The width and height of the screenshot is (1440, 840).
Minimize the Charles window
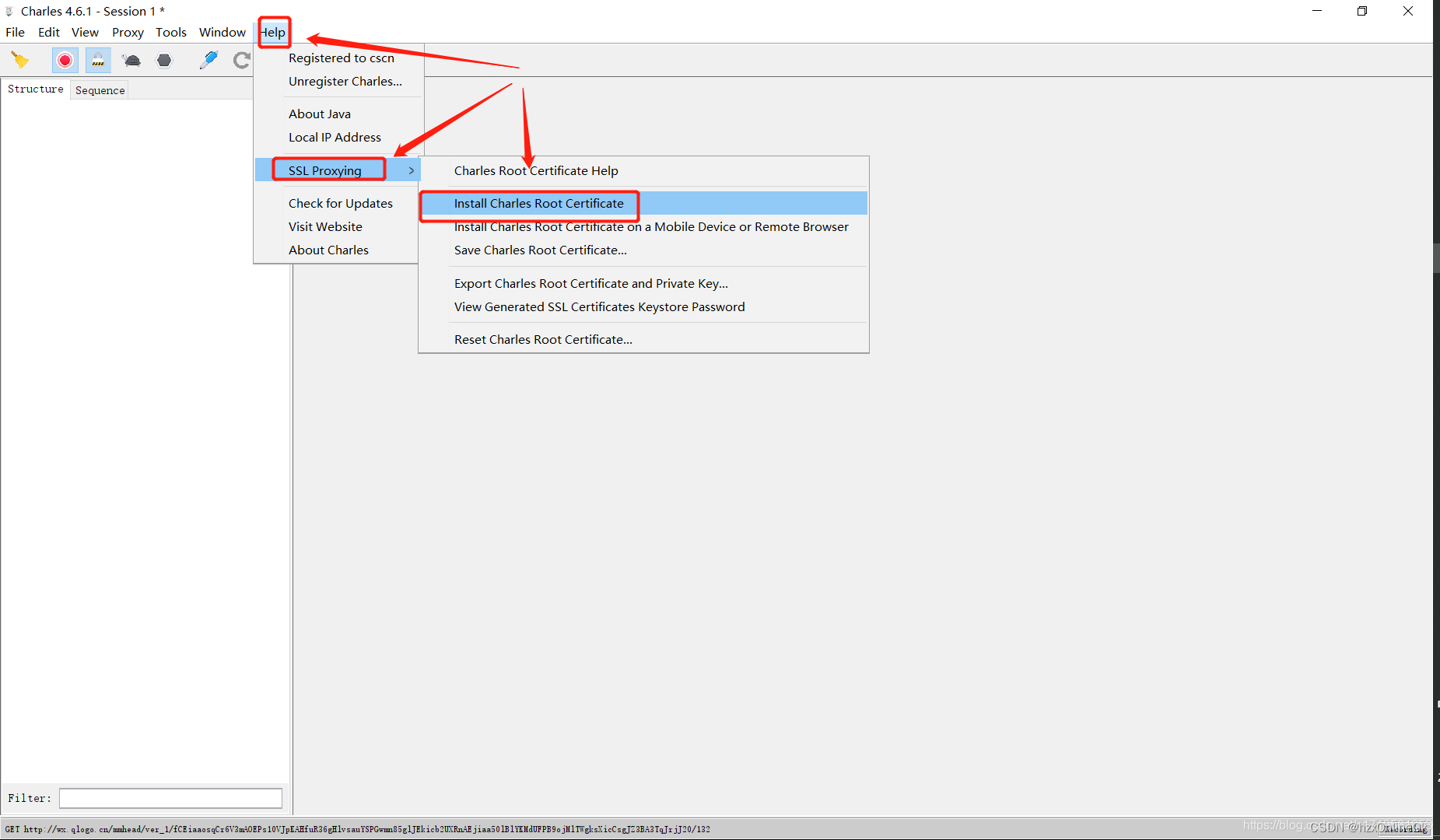[x=1317, y=11]
